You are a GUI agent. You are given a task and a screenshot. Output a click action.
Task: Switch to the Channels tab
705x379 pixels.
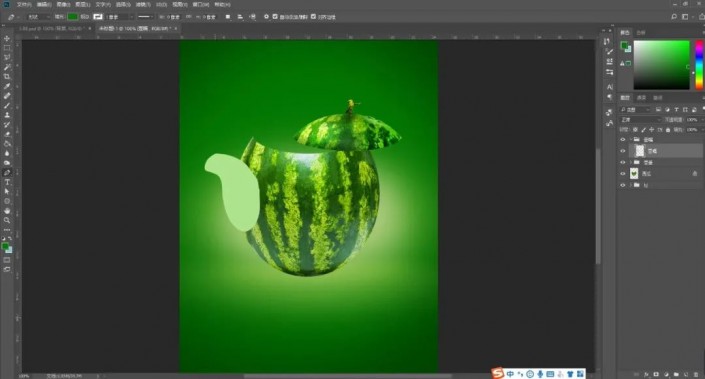641,98
